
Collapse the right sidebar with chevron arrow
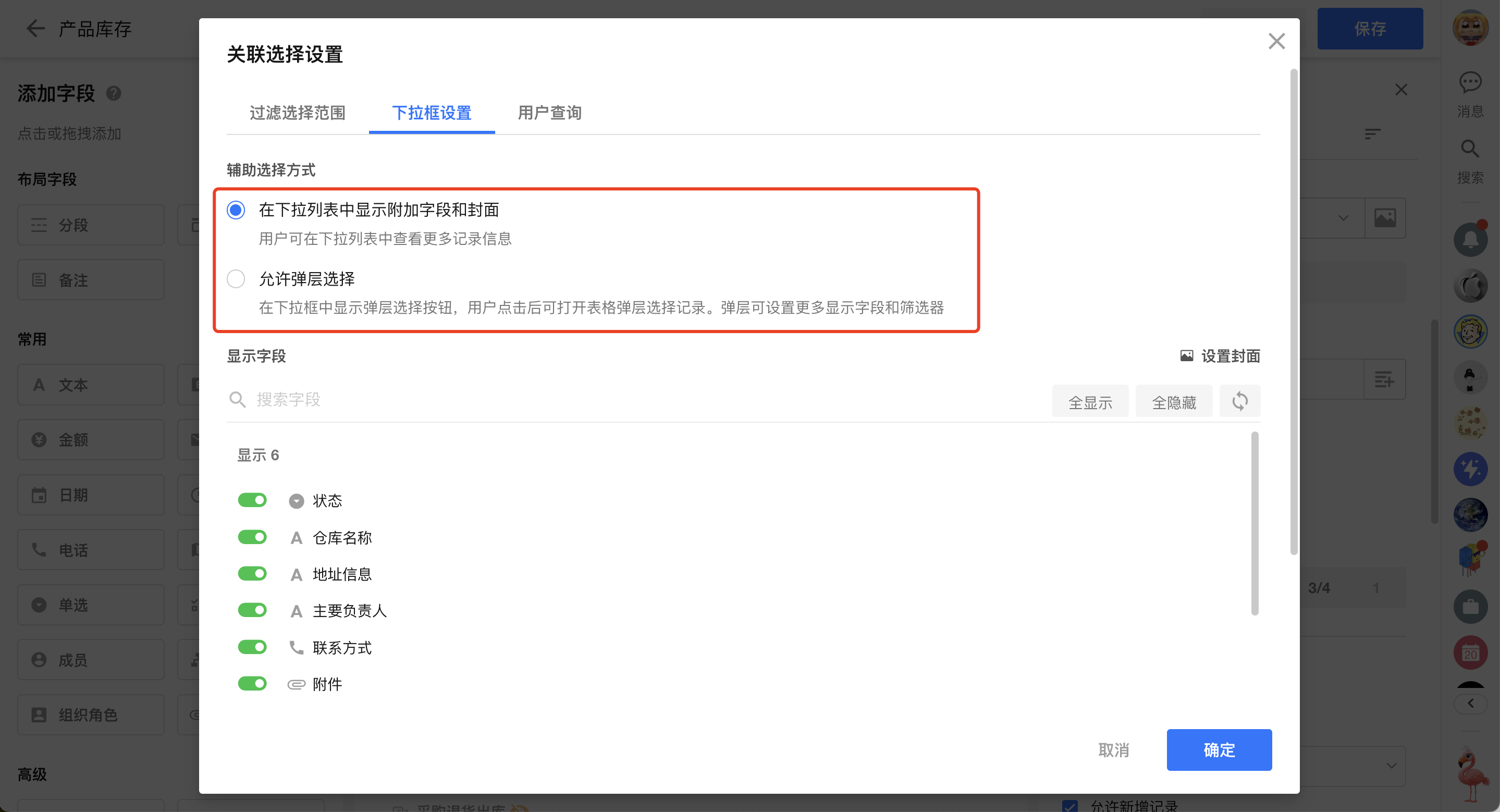[x=1470, y=703]
